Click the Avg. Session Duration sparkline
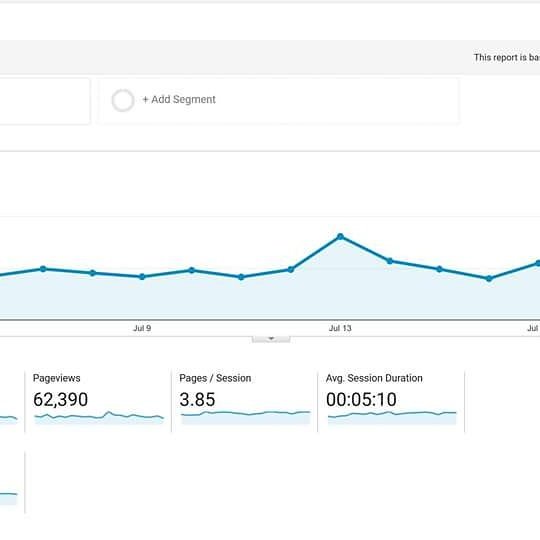Image resolution: width=540 pixels, height=540 pixels. 392,417
